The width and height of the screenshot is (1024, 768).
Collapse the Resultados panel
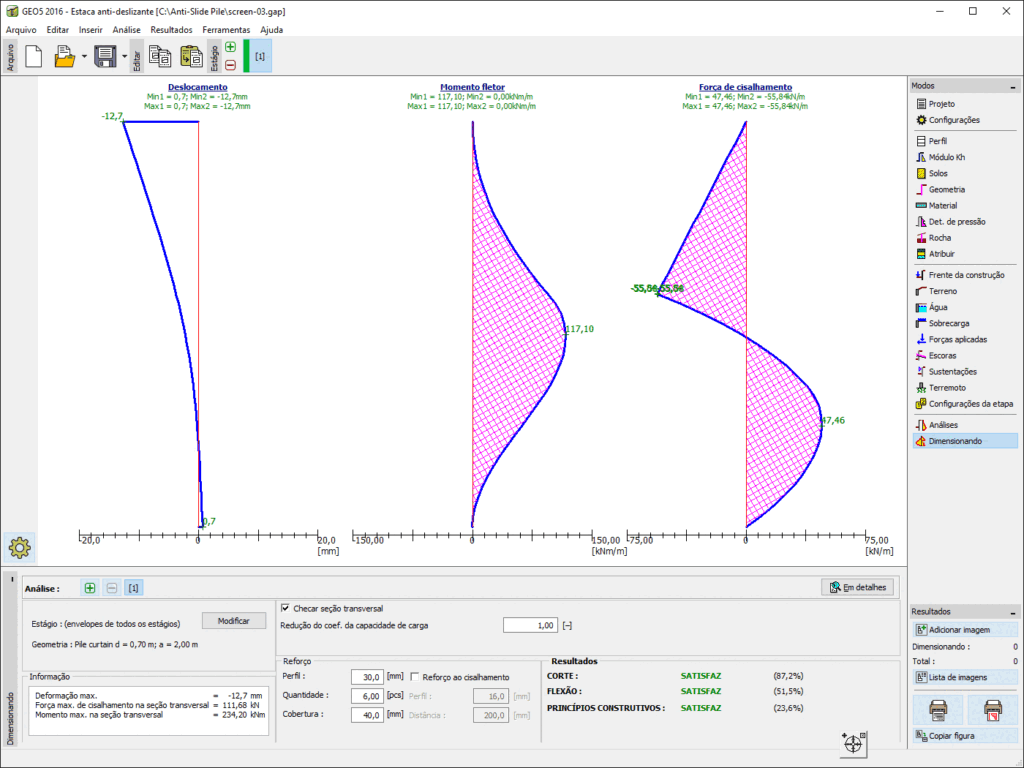[x=1013, y=613]
